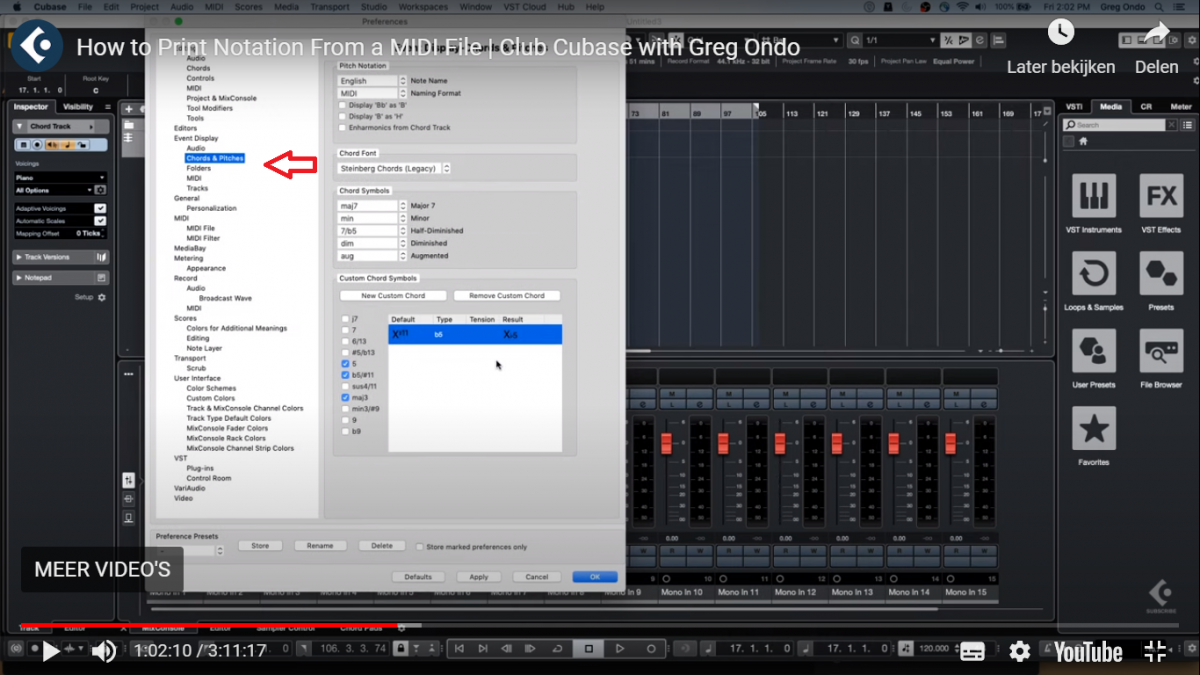Screen dimensions: 1200x675
Task: Switch to the Meter rack tab
Action: point(1181,106)
